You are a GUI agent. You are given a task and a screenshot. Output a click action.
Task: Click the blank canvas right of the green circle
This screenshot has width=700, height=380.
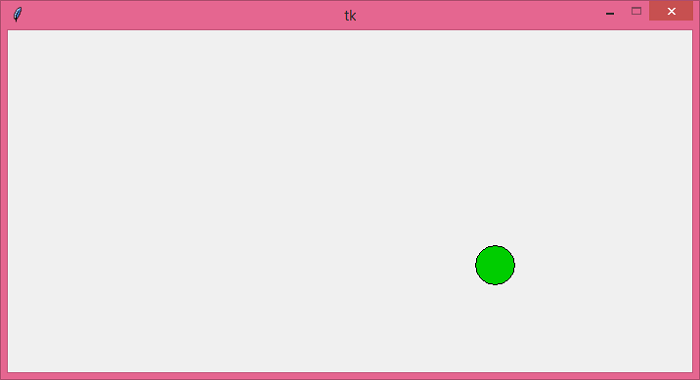click(x=603, y=265)
